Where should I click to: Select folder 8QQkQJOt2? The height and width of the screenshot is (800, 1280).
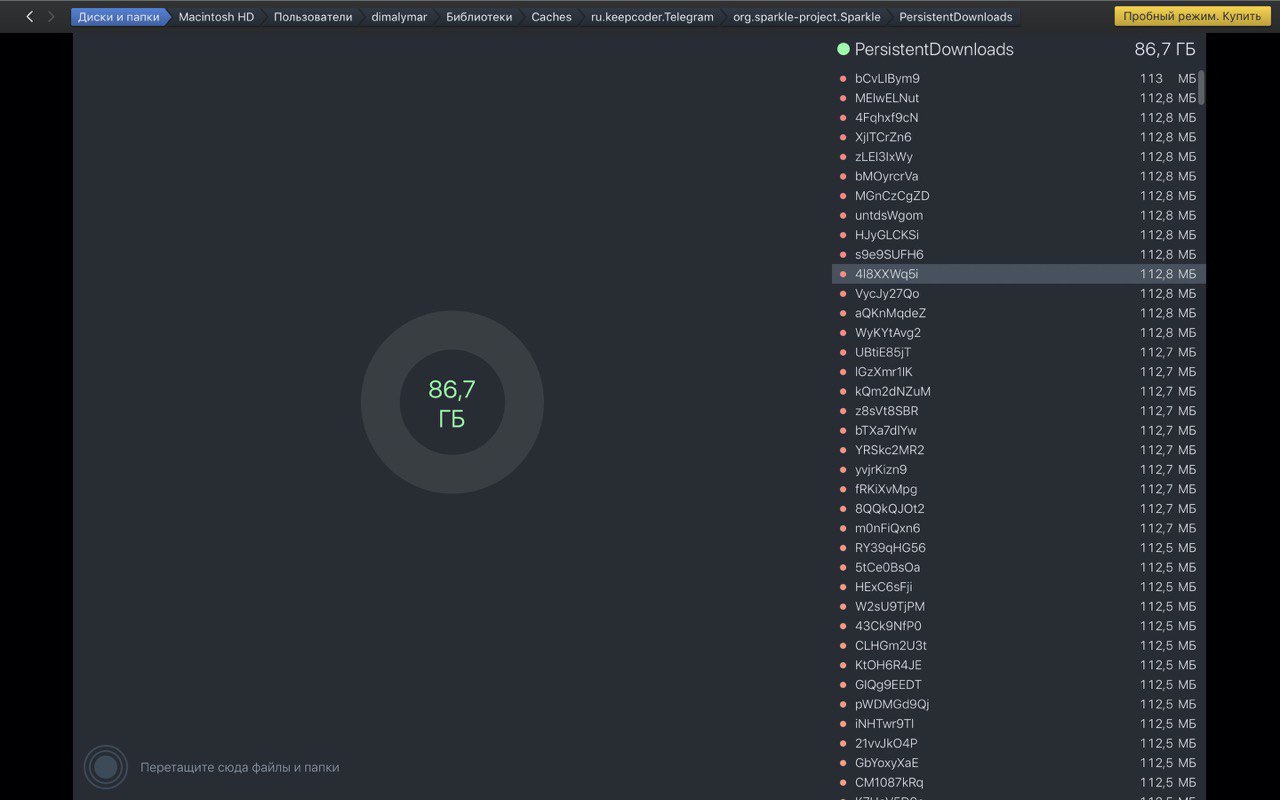click(1019, 508)
